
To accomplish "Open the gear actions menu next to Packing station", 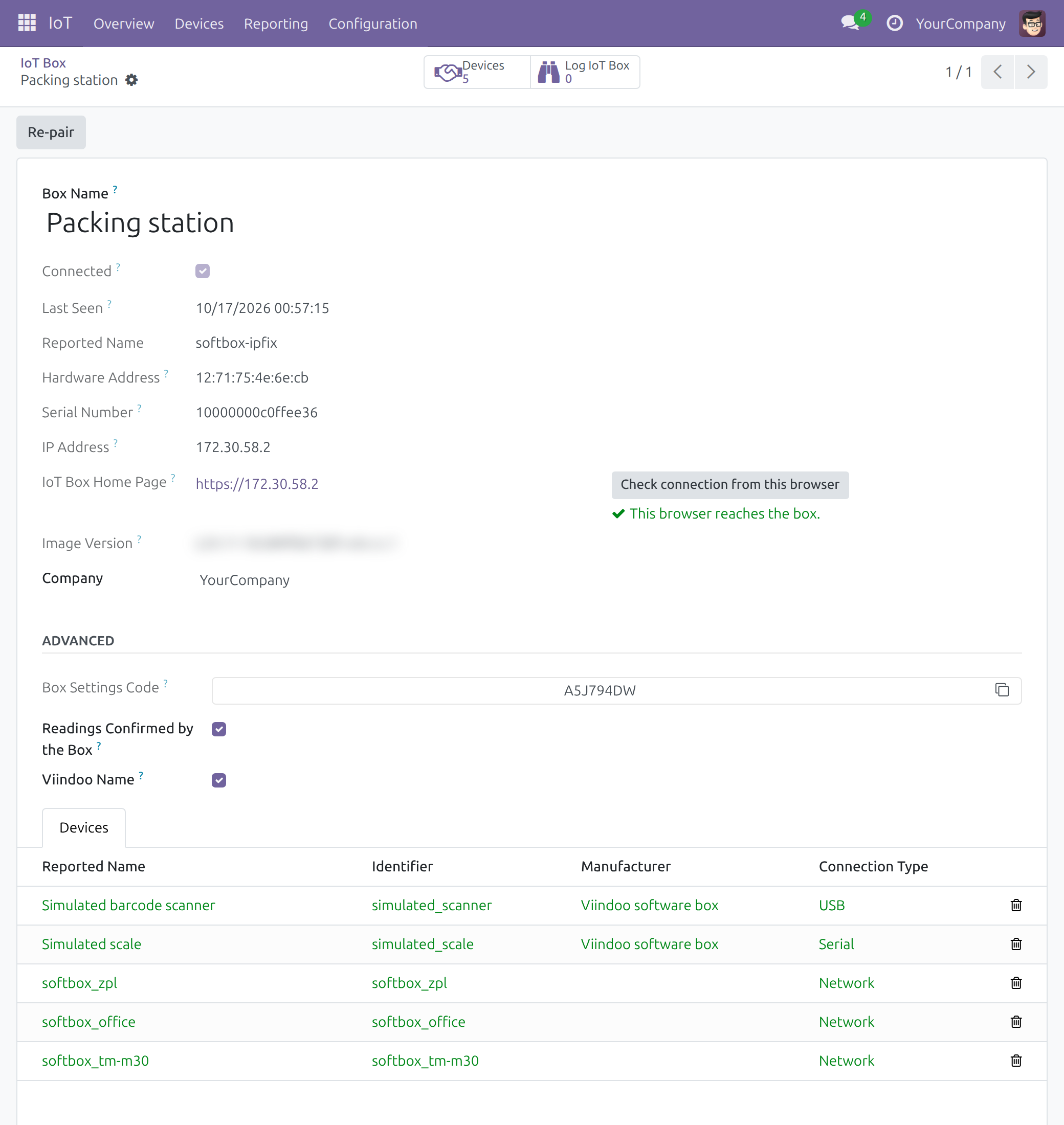I will coord(131,80).
